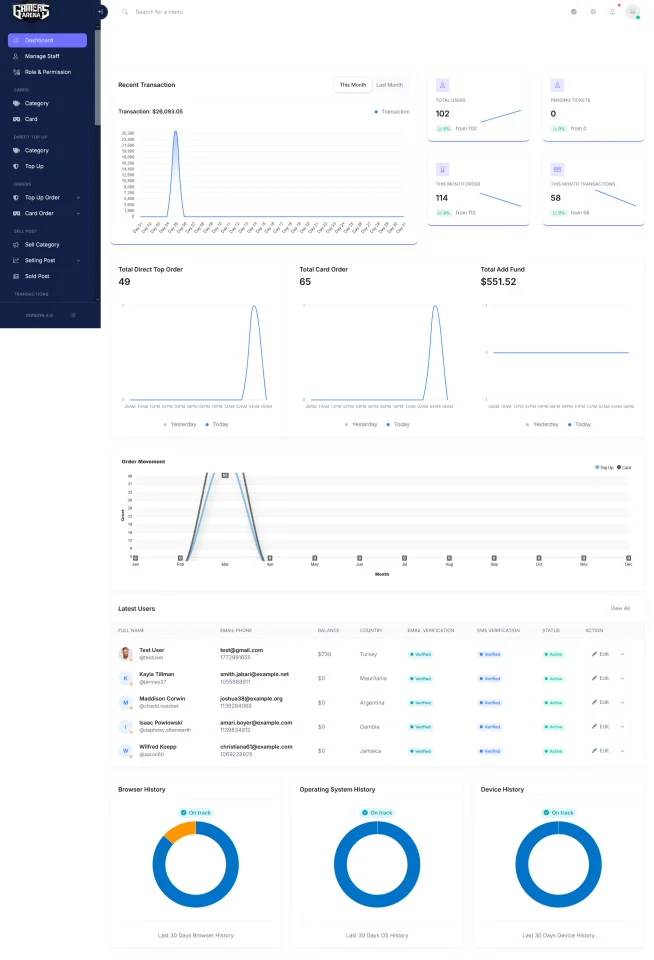654x960 pixels.
Task: Click the Total Users card icon
Action: click(x=442, y=85)
